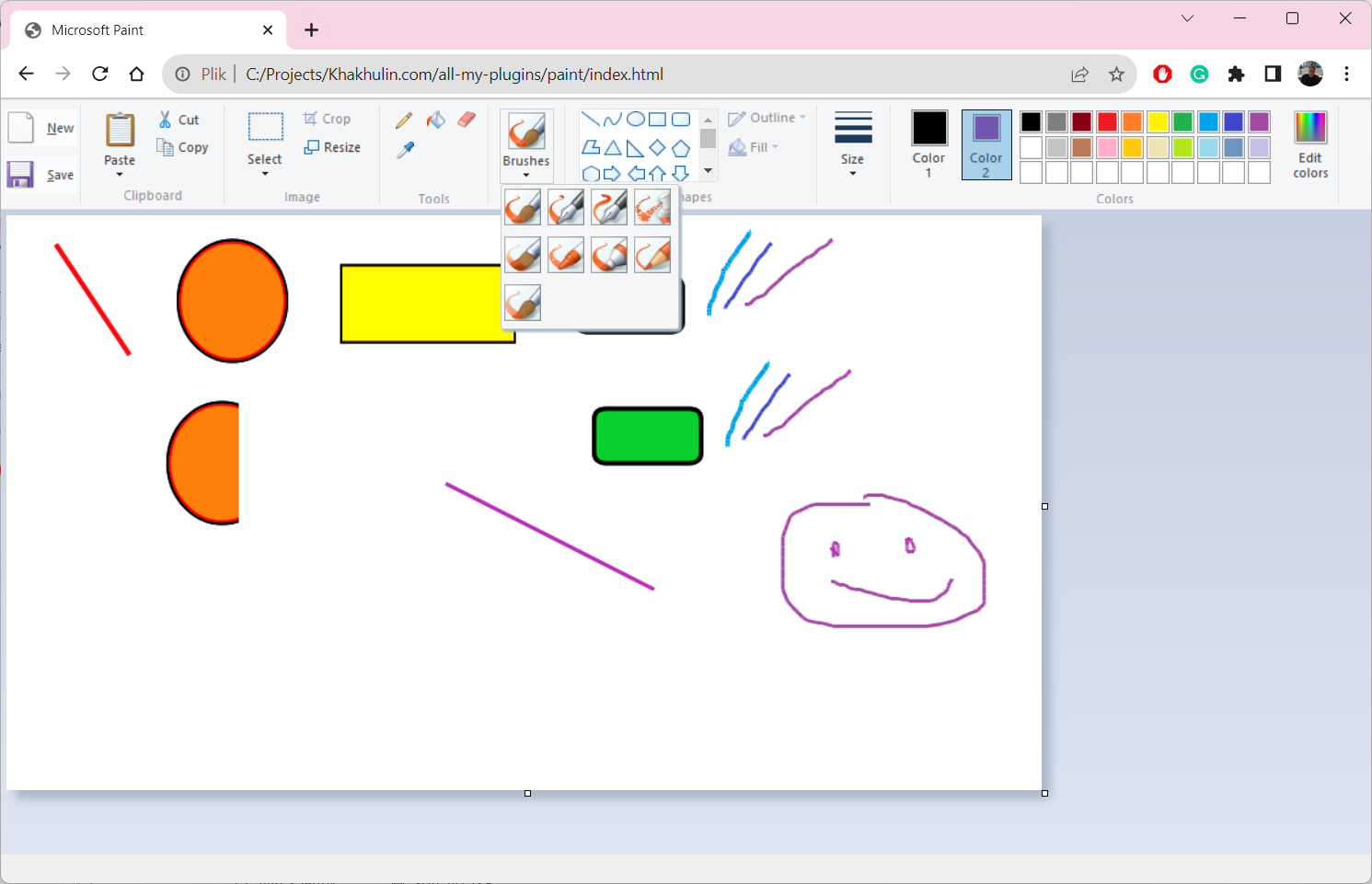1372x884 pixels.
Task: Choose the Airbrush from the brushes gallery
Action: coord(652,207)
